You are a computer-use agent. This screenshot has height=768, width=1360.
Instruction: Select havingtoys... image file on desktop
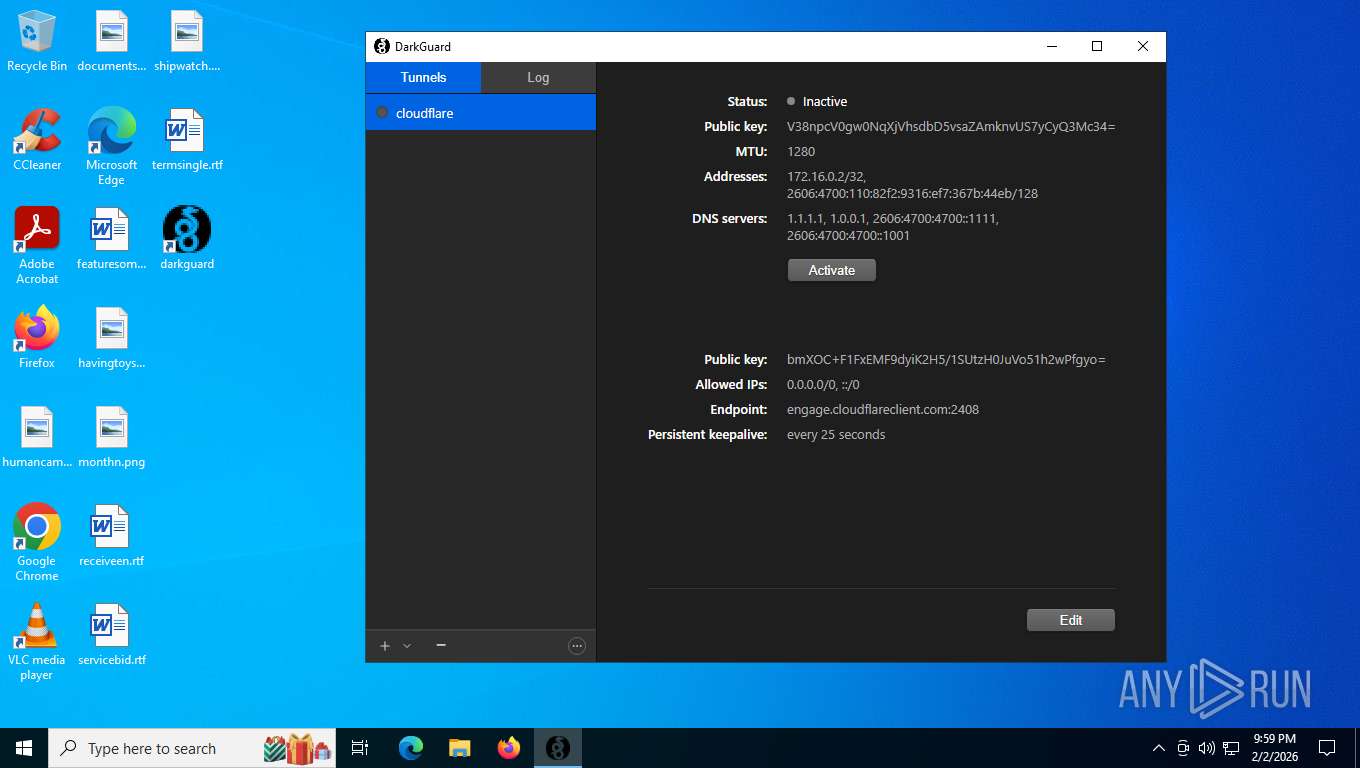(x=112, y=338)
